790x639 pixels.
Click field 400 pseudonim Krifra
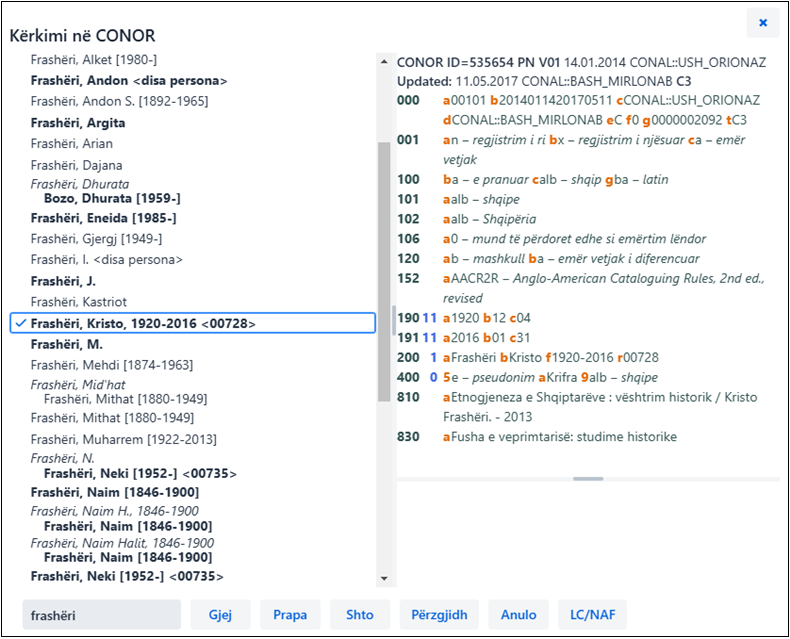[x=528, y=377]
